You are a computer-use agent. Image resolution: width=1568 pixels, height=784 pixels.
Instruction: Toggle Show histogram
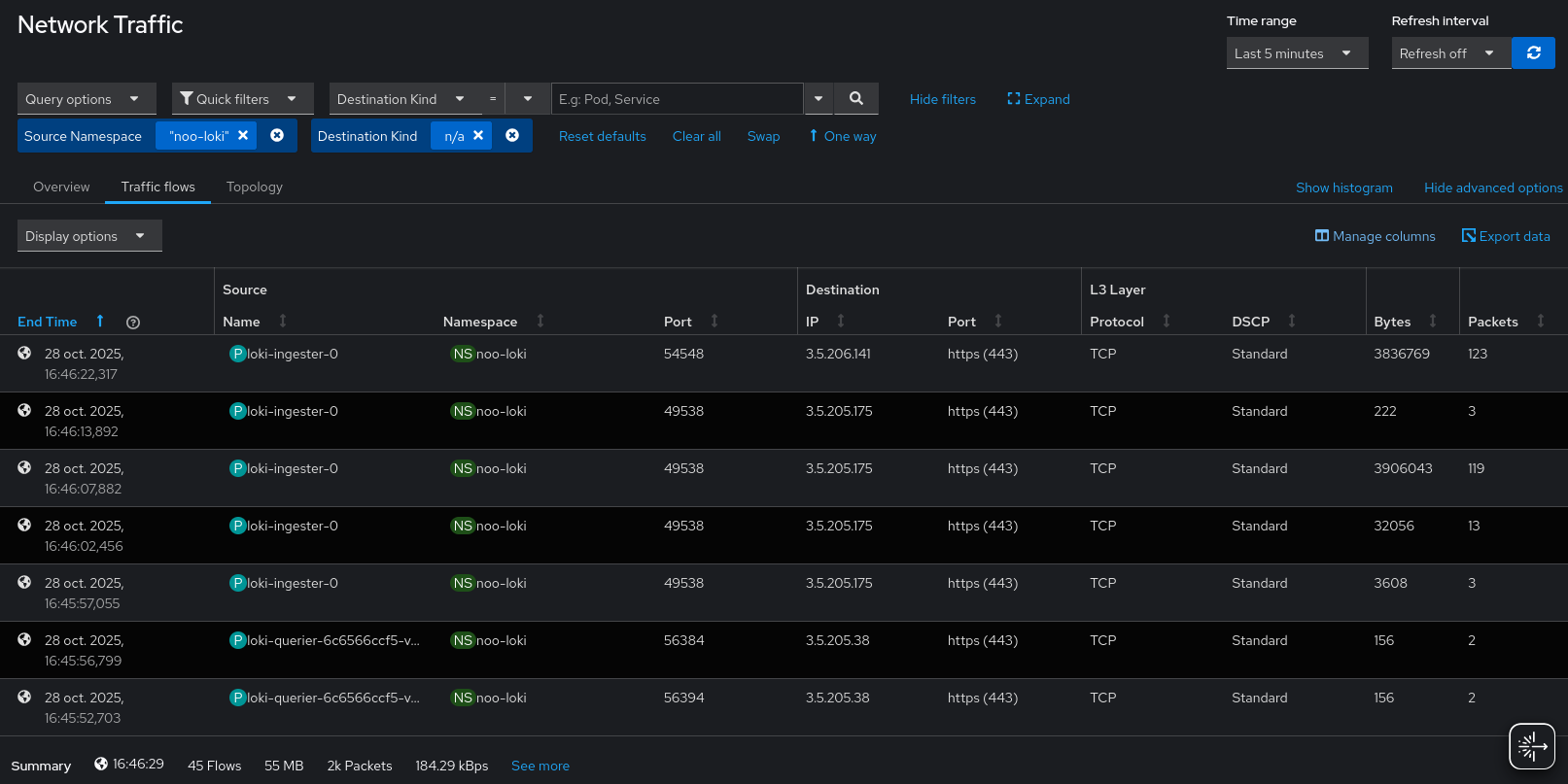[x=1343, y=187]
